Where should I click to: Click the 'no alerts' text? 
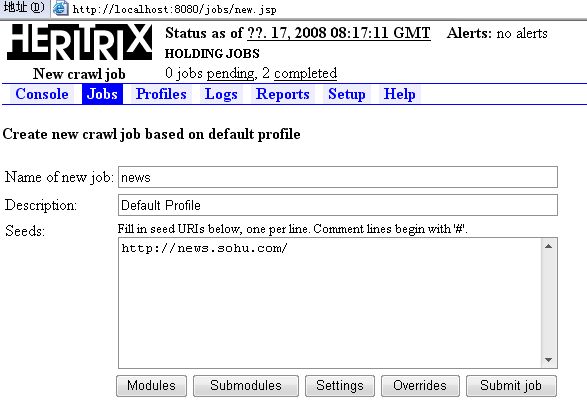522,34
